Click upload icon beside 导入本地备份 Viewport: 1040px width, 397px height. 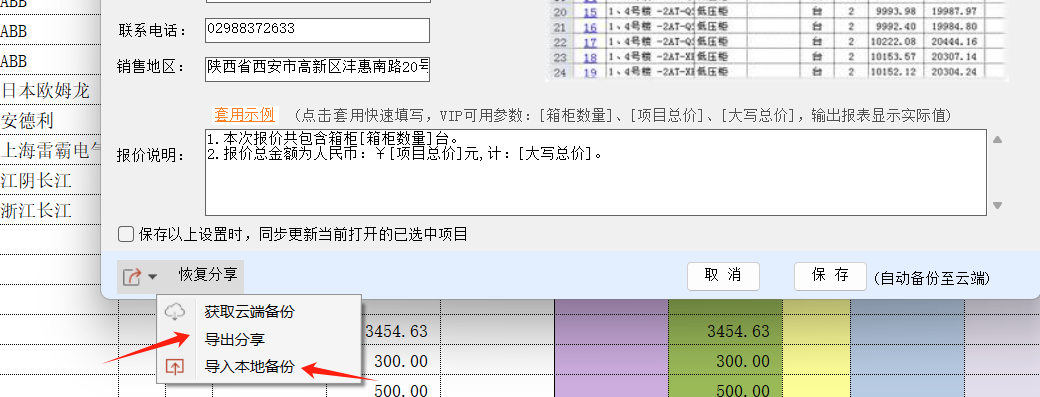pyautogui.click(x=174, y=367)
